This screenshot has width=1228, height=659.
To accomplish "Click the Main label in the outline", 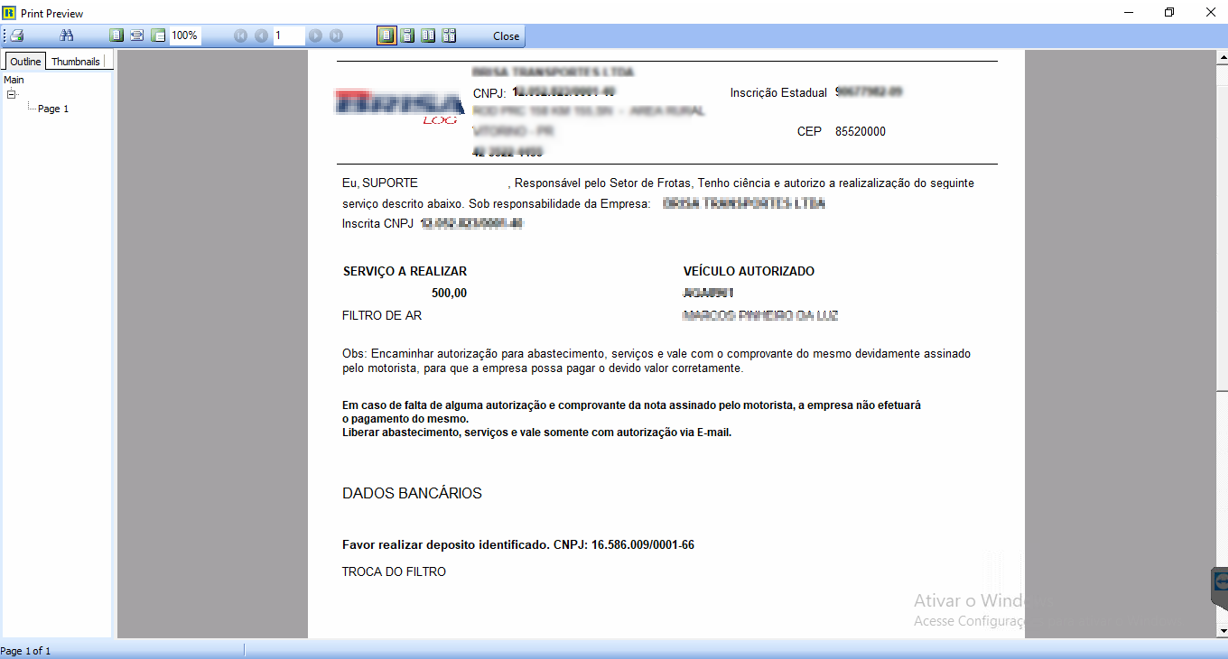I will 14,80.
